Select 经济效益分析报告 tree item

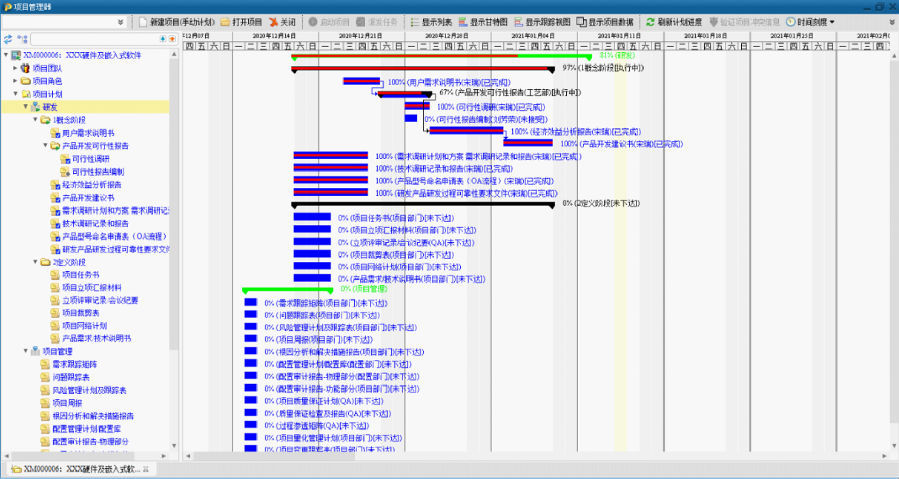[x=92, y=184]
